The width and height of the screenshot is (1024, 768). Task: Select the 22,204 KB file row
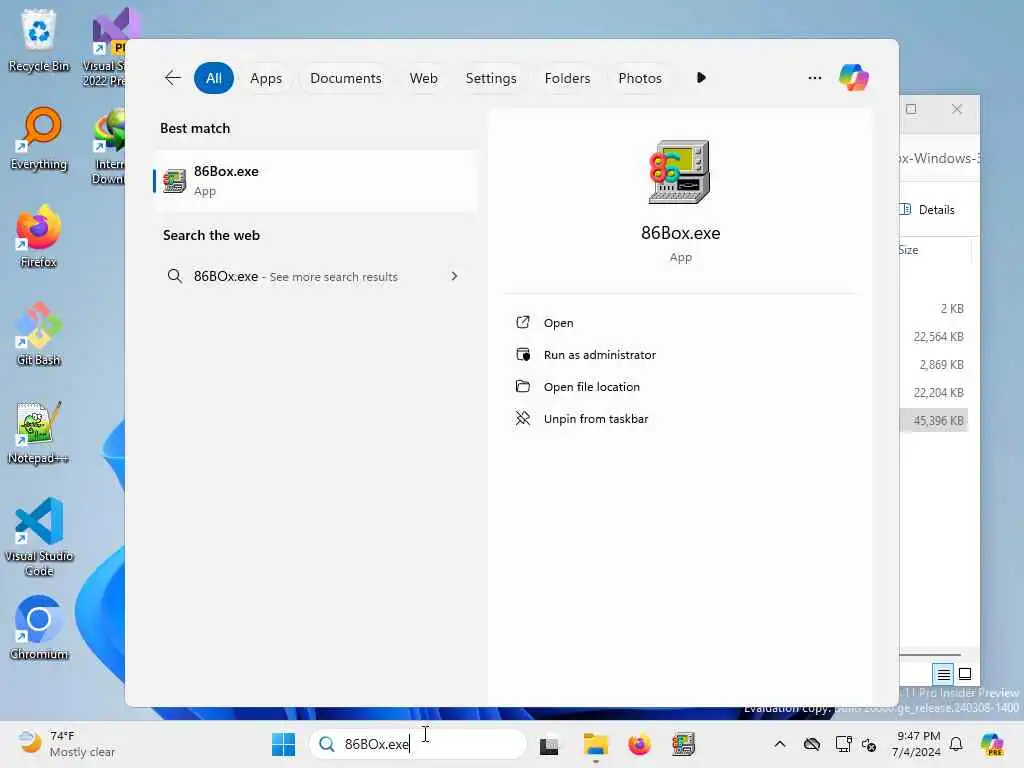[x=934, y=392]
